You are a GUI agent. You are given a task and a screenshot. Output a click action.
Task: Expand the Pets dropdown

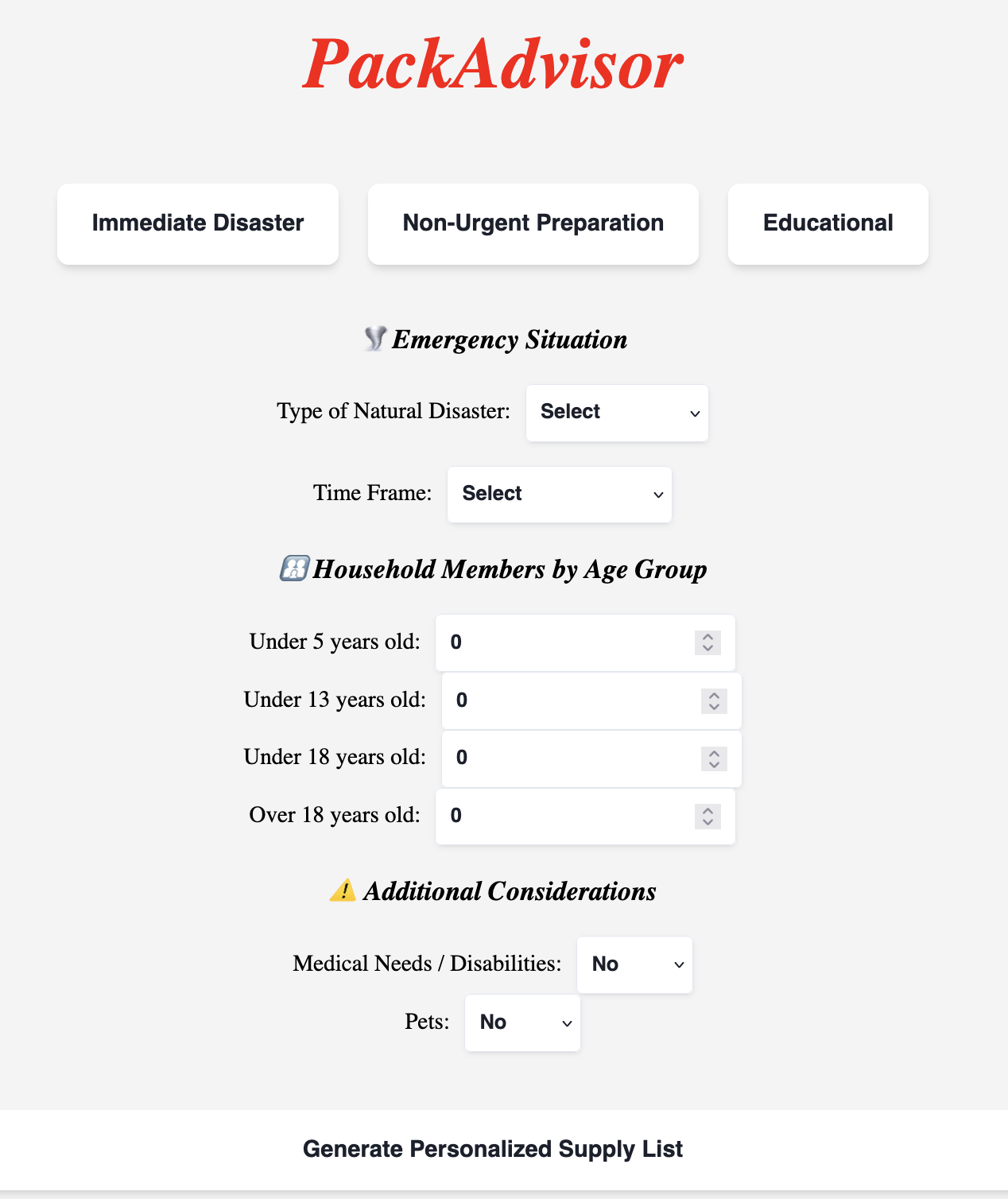(522, 1022)
